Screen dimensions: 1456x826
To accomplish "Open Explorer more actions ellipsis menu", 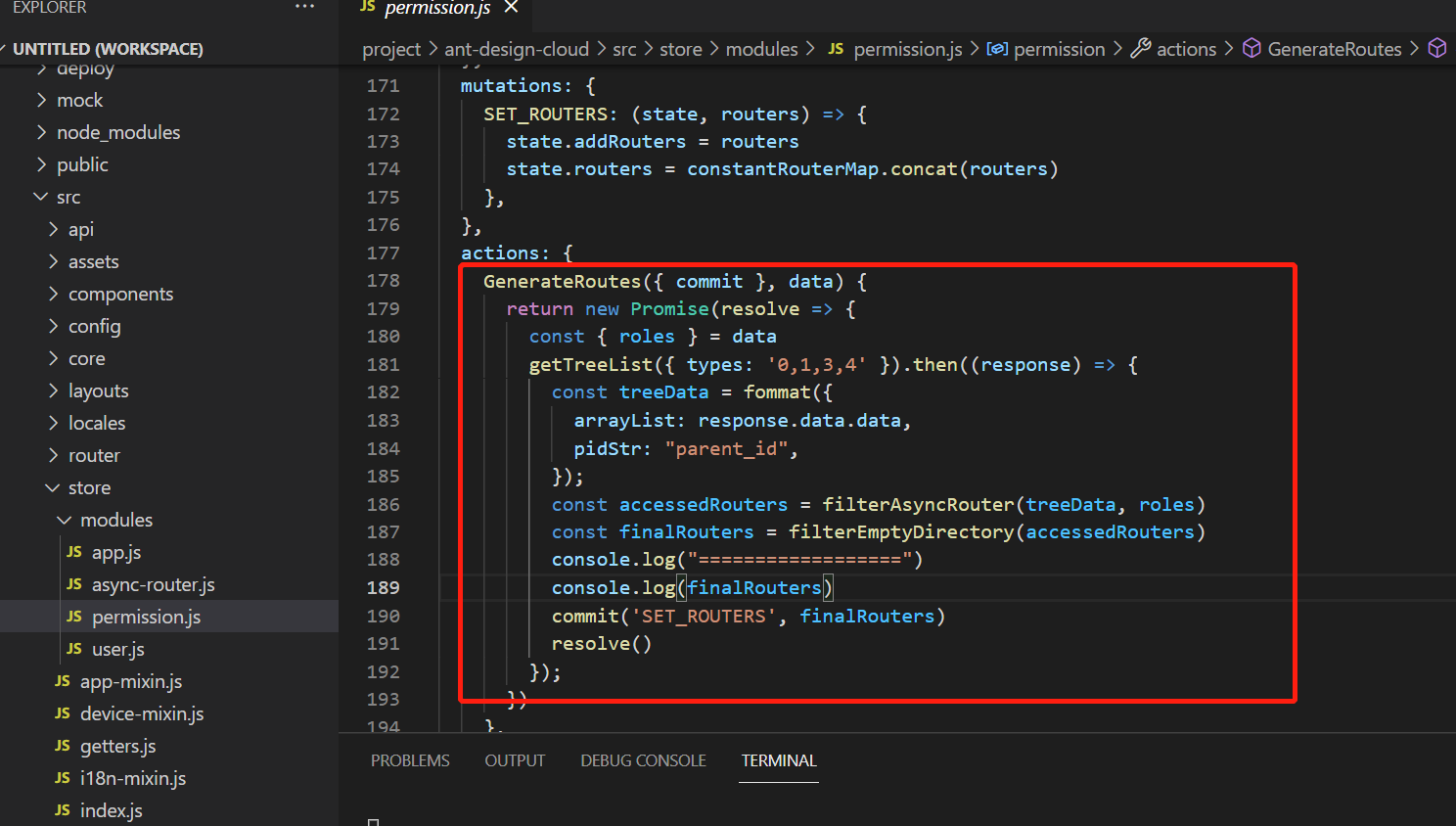I will coord(305,7).
